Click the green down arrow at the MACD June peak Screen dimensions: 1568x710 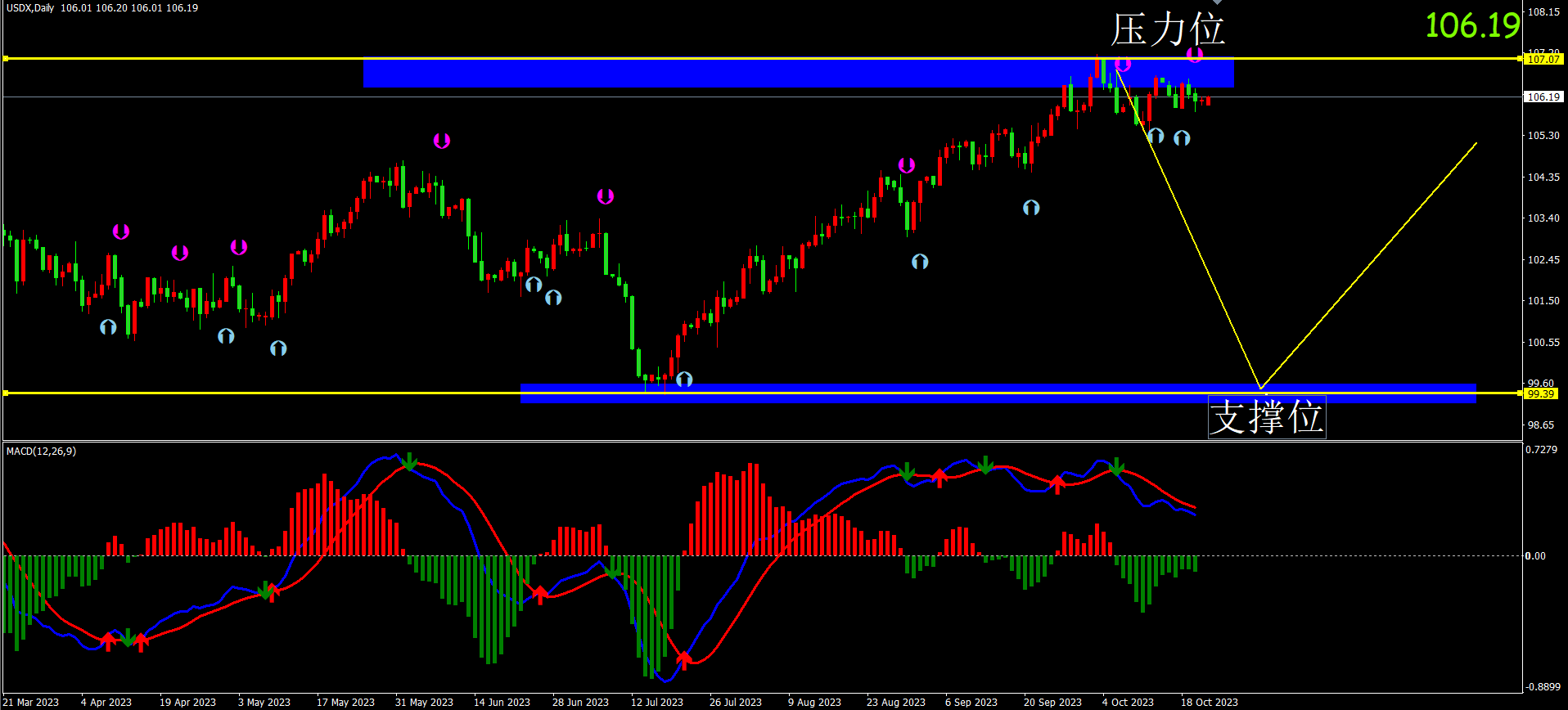[x=409, y=462]
